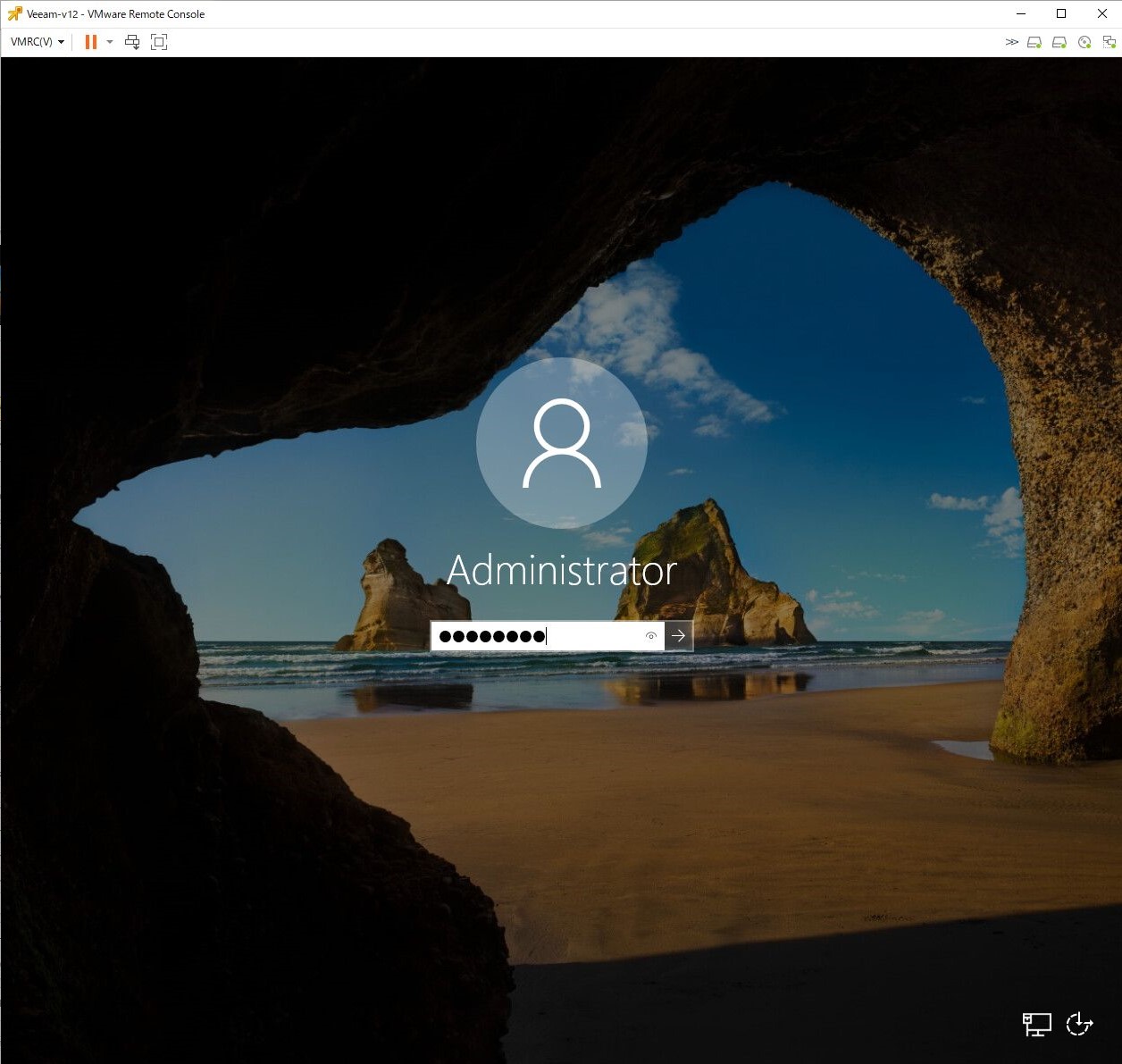Reveal the password with the eye icon
The height and width of the screenshot is (1064, 1122).
tap(651, 636)
